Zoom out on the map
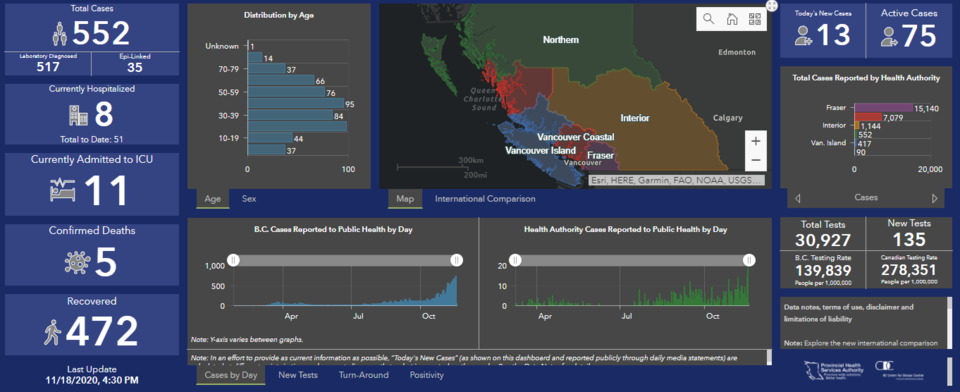The image size is (960, 392). coord(756,160)
